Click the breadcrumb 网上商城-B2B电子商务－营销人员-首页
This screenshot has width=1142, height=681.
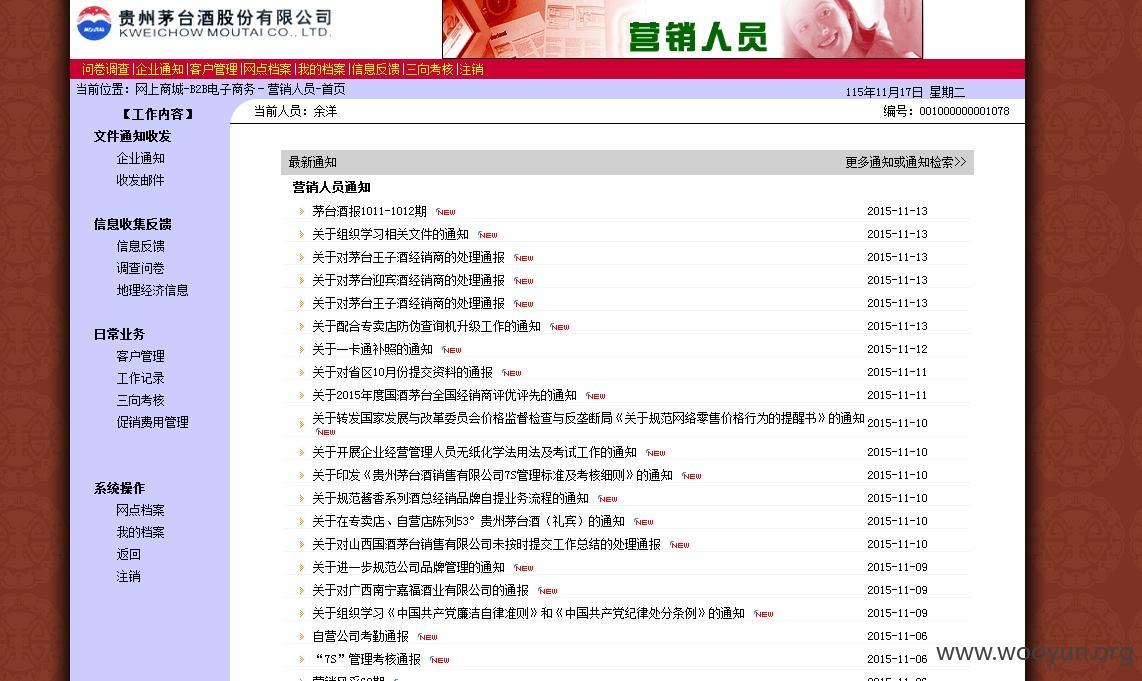(x=240, y=90)
